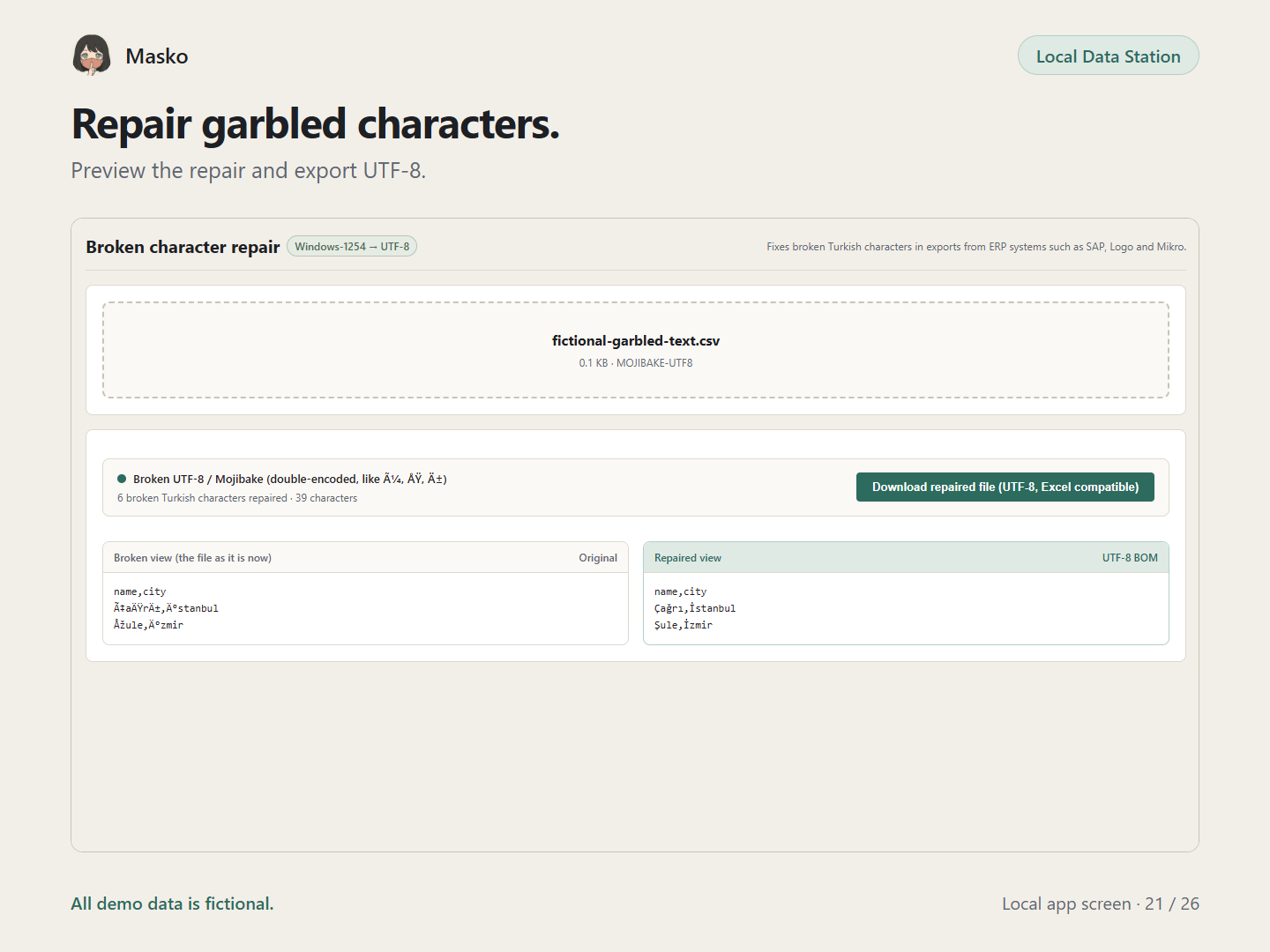Open the Local Data Station pill
1270x952 pixels.
1108,56
